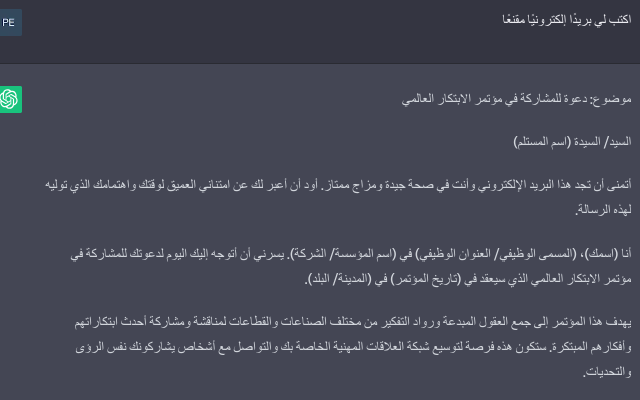Click the last word "والتحديات."
640x400 pixels.
point(607,372)
